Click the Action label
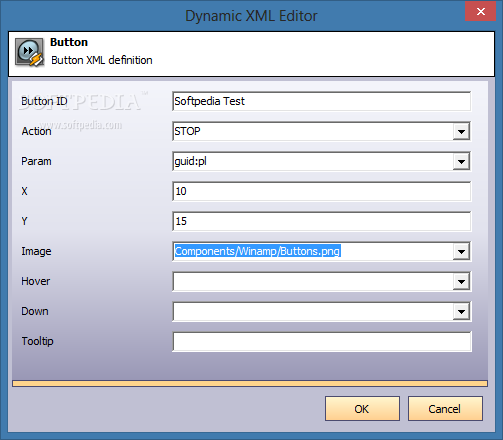Image resolution: width=503 pixels, height=440 pixels. click(x=36, y=131)
